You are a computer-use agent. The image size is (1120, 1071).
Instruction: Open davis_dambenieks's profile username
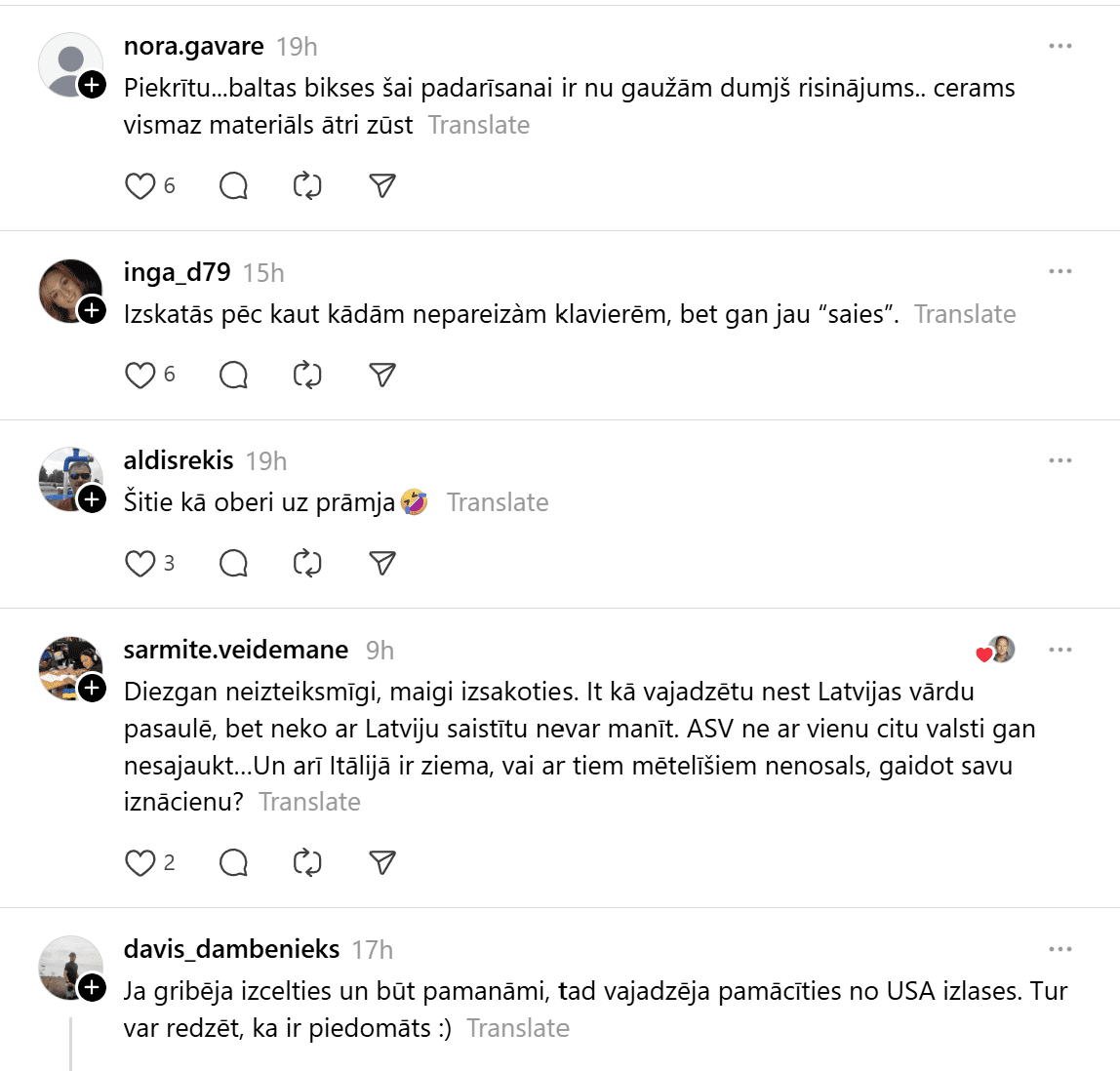tap(231, 949)
